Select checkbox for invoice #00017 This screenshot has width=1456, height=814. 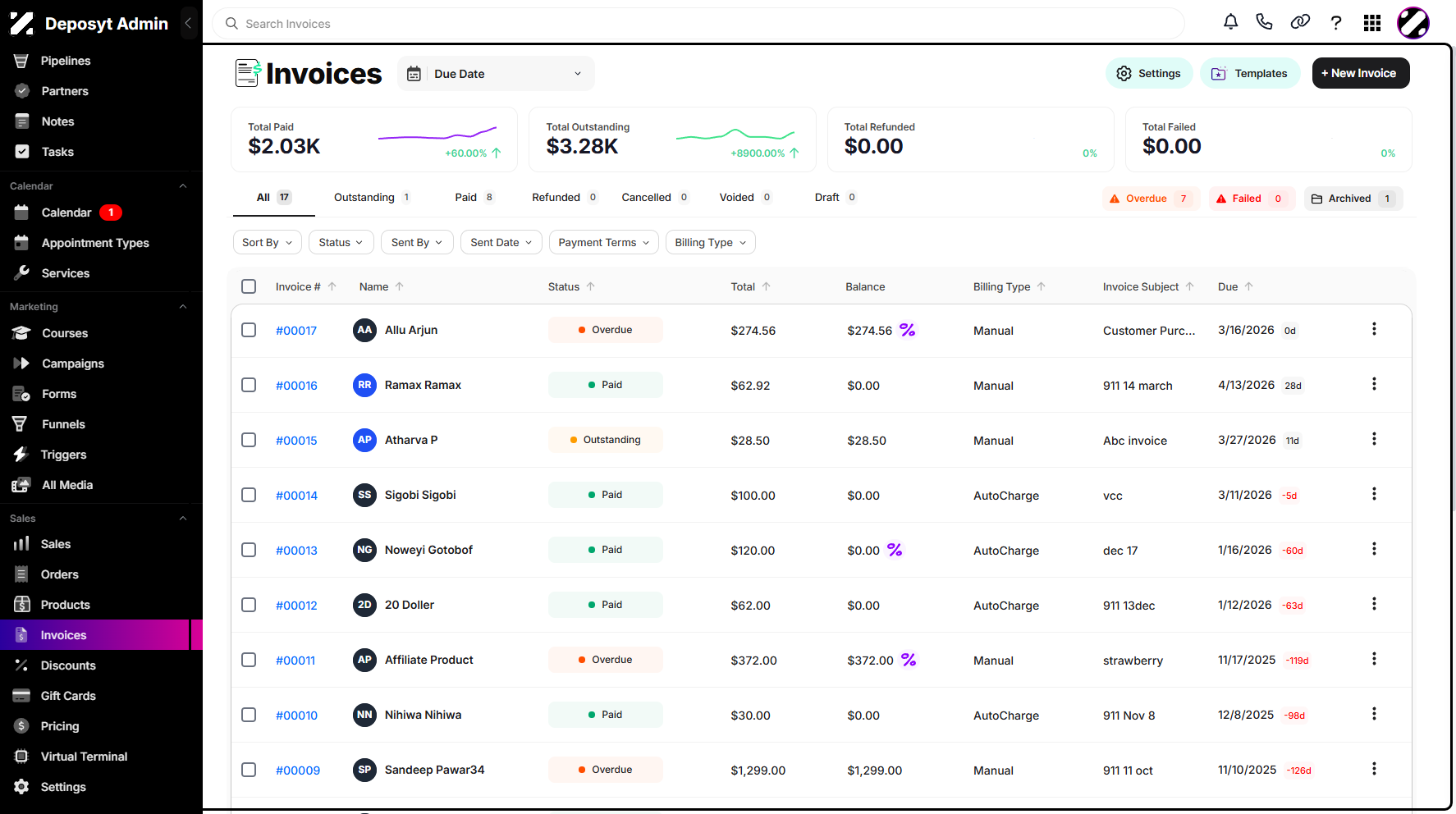click(x=249, y=330)
